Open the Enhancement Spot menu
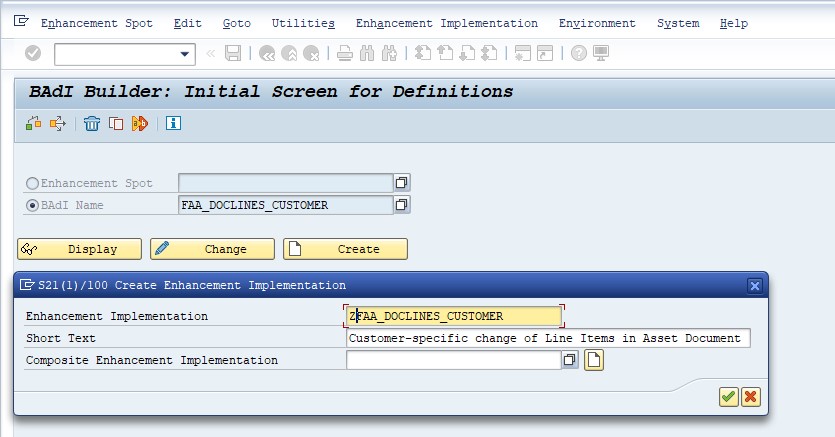The height and width of the screenshot is (437, 835). pos(97,23)
